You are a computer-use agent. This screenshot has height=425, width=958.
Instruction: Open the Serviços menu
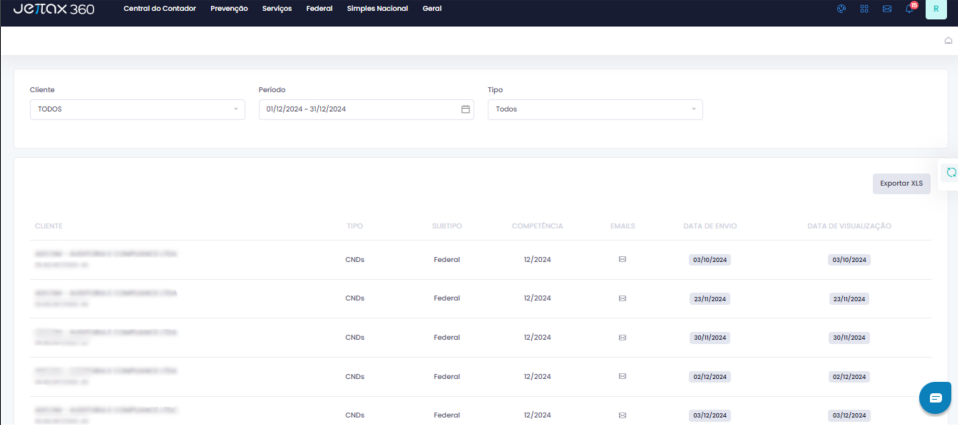point(277,9)
